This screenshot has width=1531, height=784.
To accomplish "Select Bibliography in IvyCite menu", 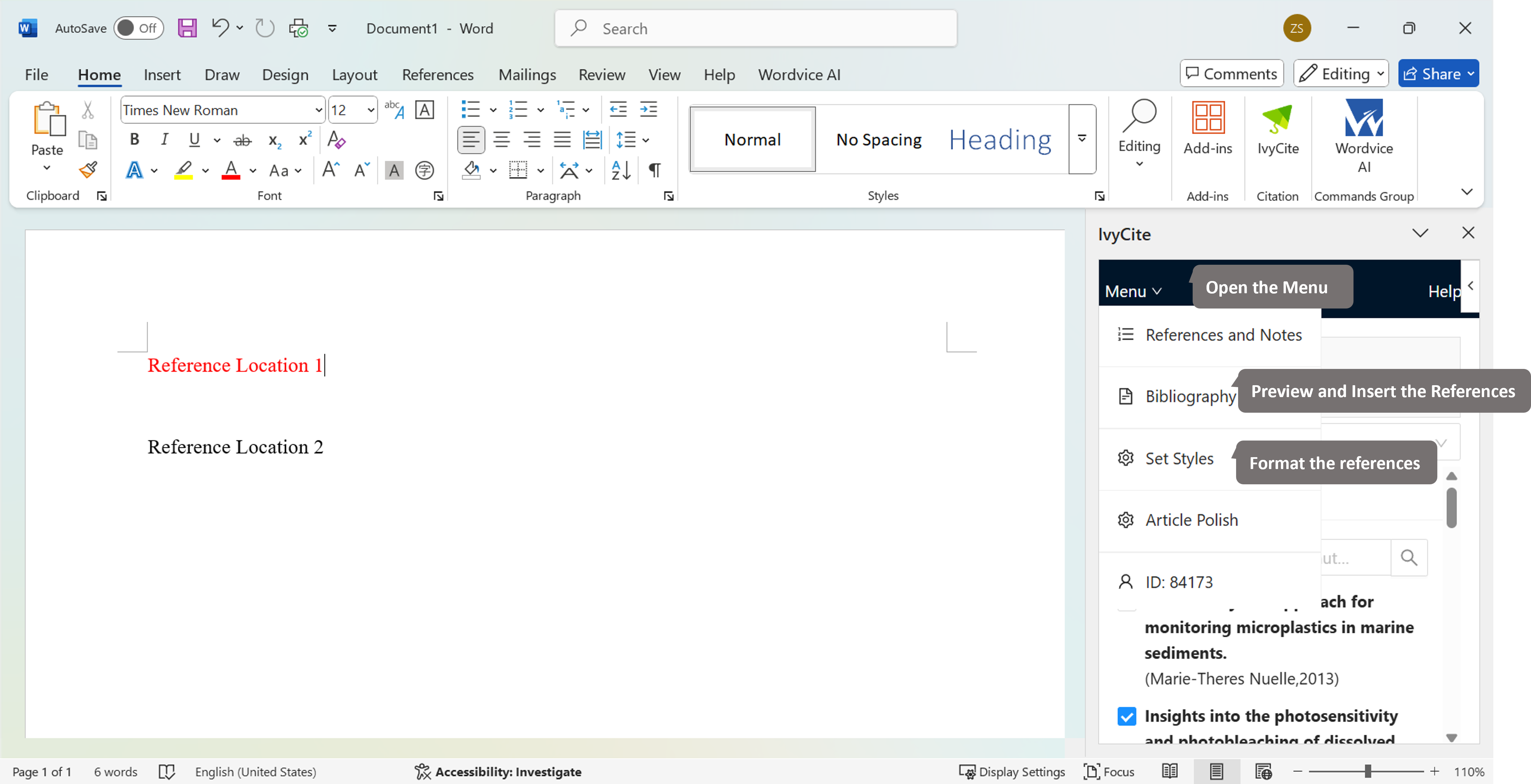I will coord(1176,396).
